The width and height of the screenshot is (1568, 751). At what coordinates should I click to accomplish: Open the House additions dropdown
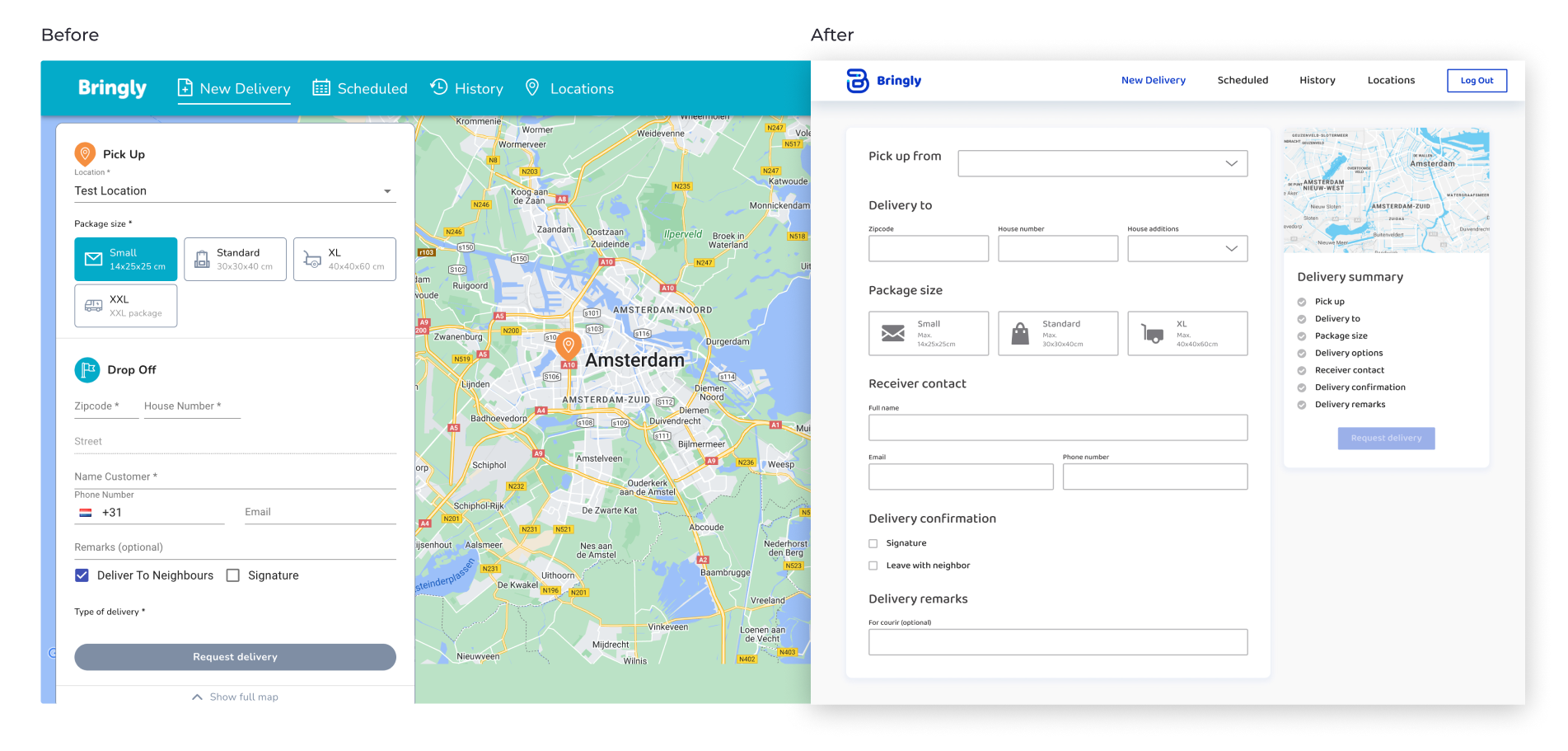tap(1187, 248)
